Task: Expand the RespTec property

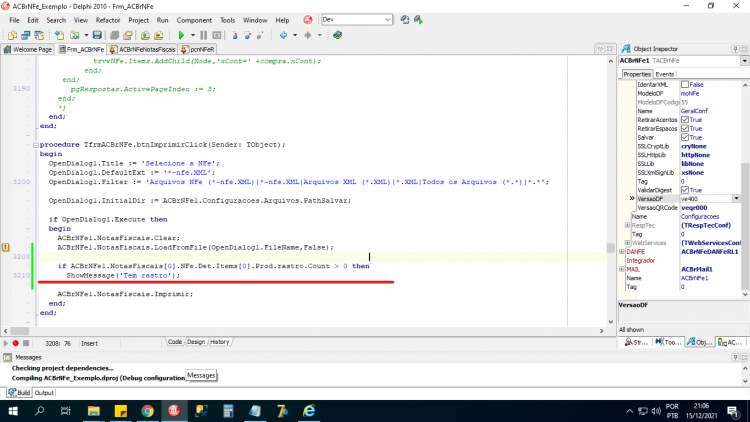Action: point(628,225)
